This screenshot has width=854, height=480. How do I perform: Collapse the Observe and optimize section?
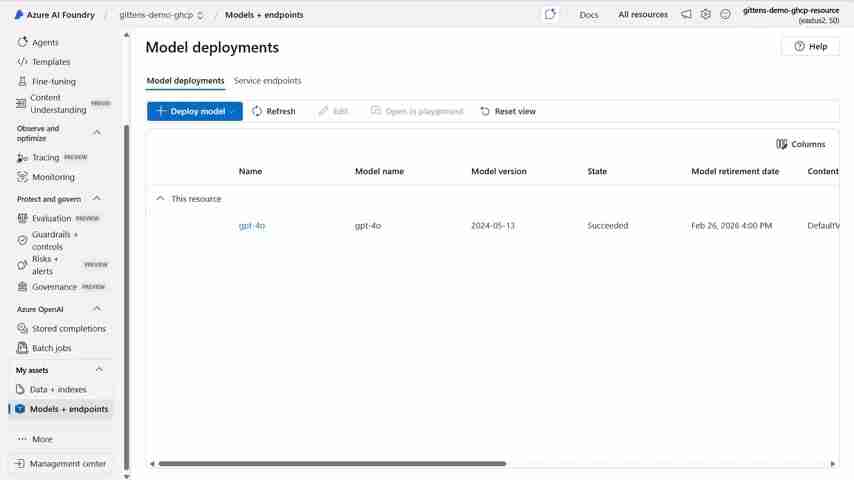97,132
